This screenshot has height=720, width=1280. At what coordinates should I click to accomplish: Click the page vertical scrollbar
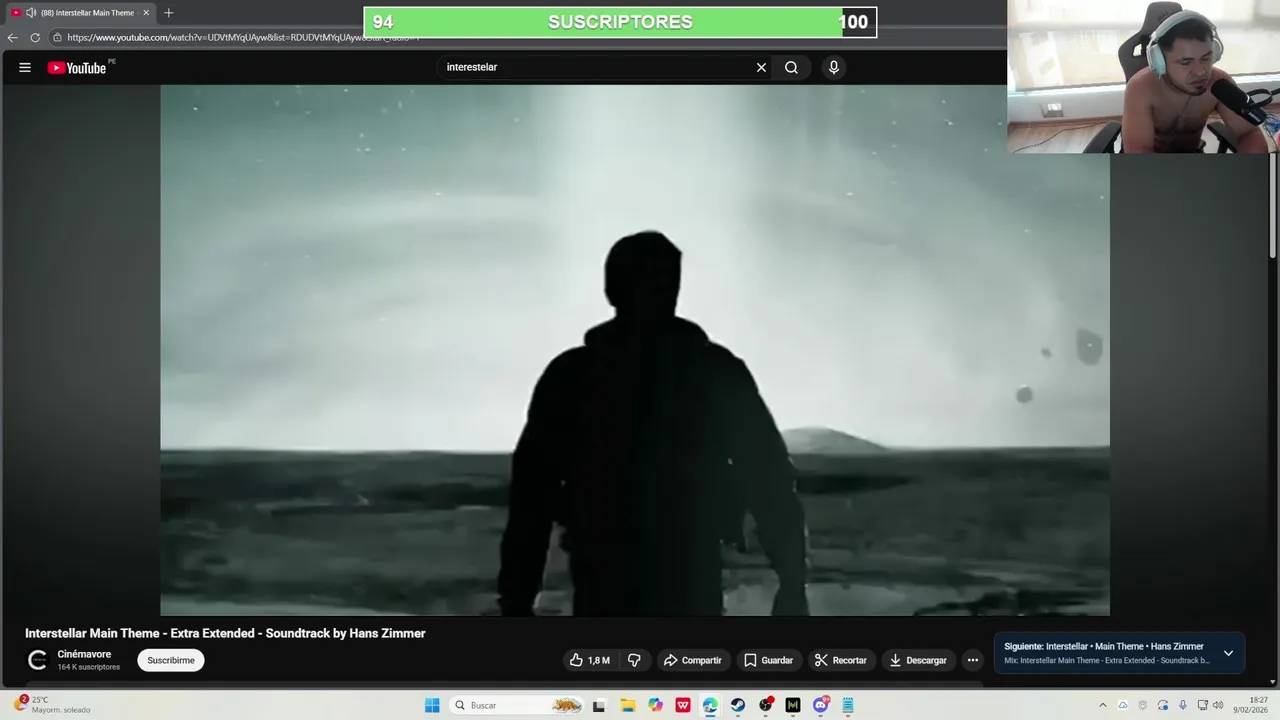[1273, 205]
